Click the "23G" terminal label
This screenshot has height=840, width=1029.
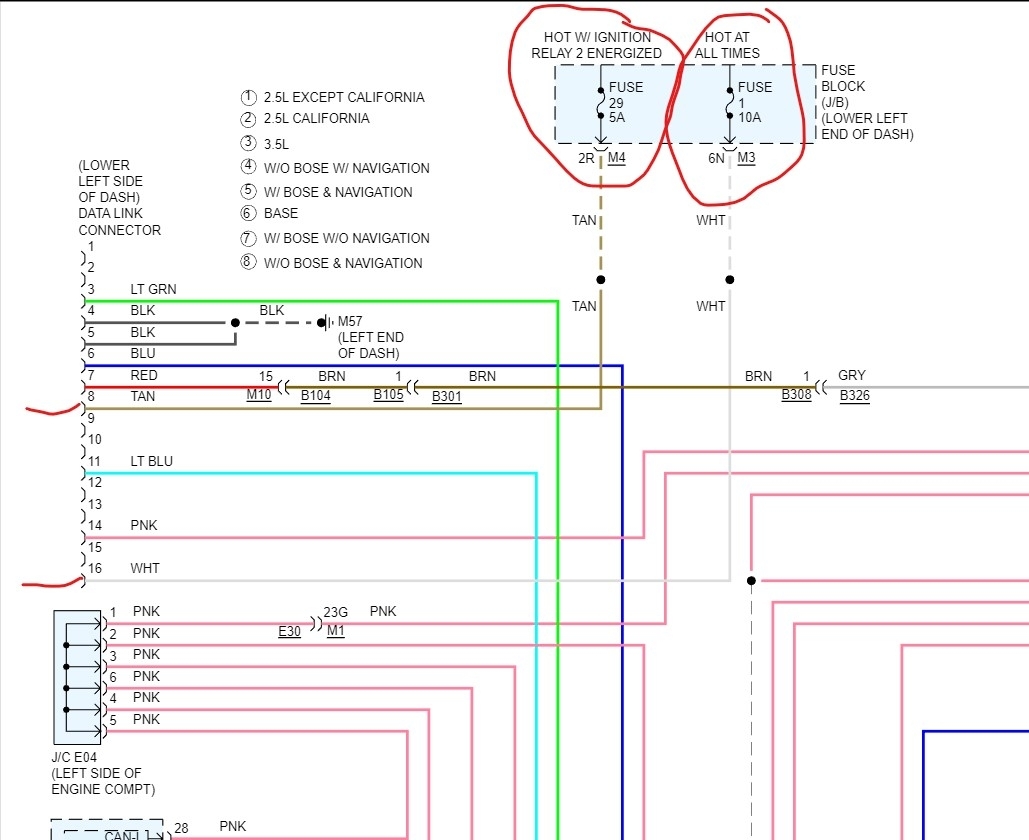coord(335,612)
